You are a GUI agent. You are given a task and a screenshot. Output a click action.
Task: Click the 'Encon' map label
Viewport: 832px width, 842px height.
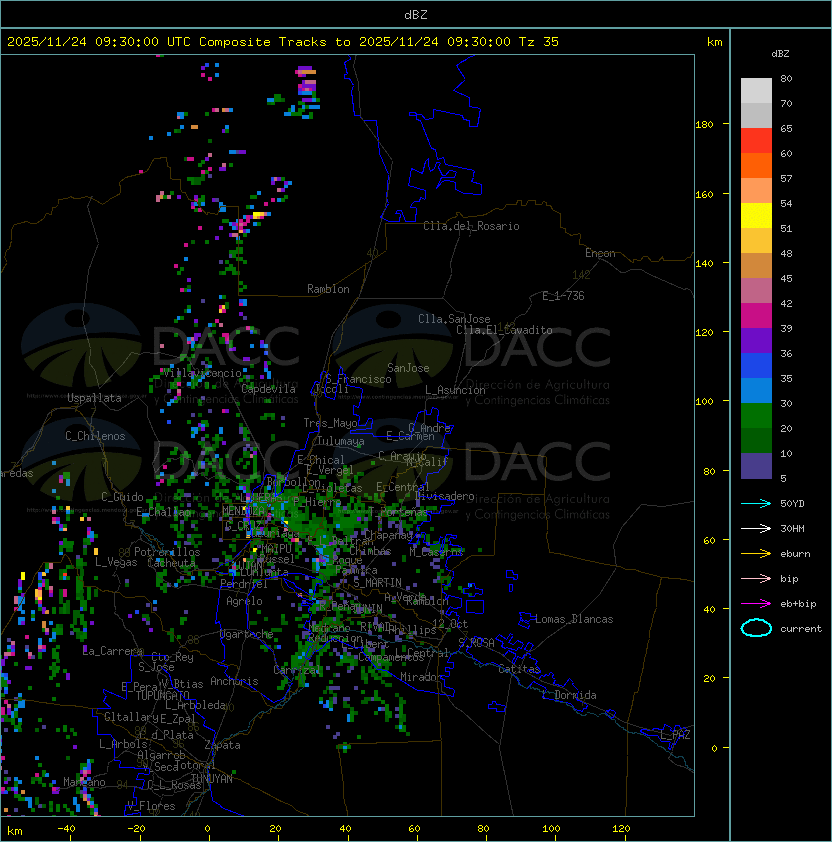tap(600, 253)
